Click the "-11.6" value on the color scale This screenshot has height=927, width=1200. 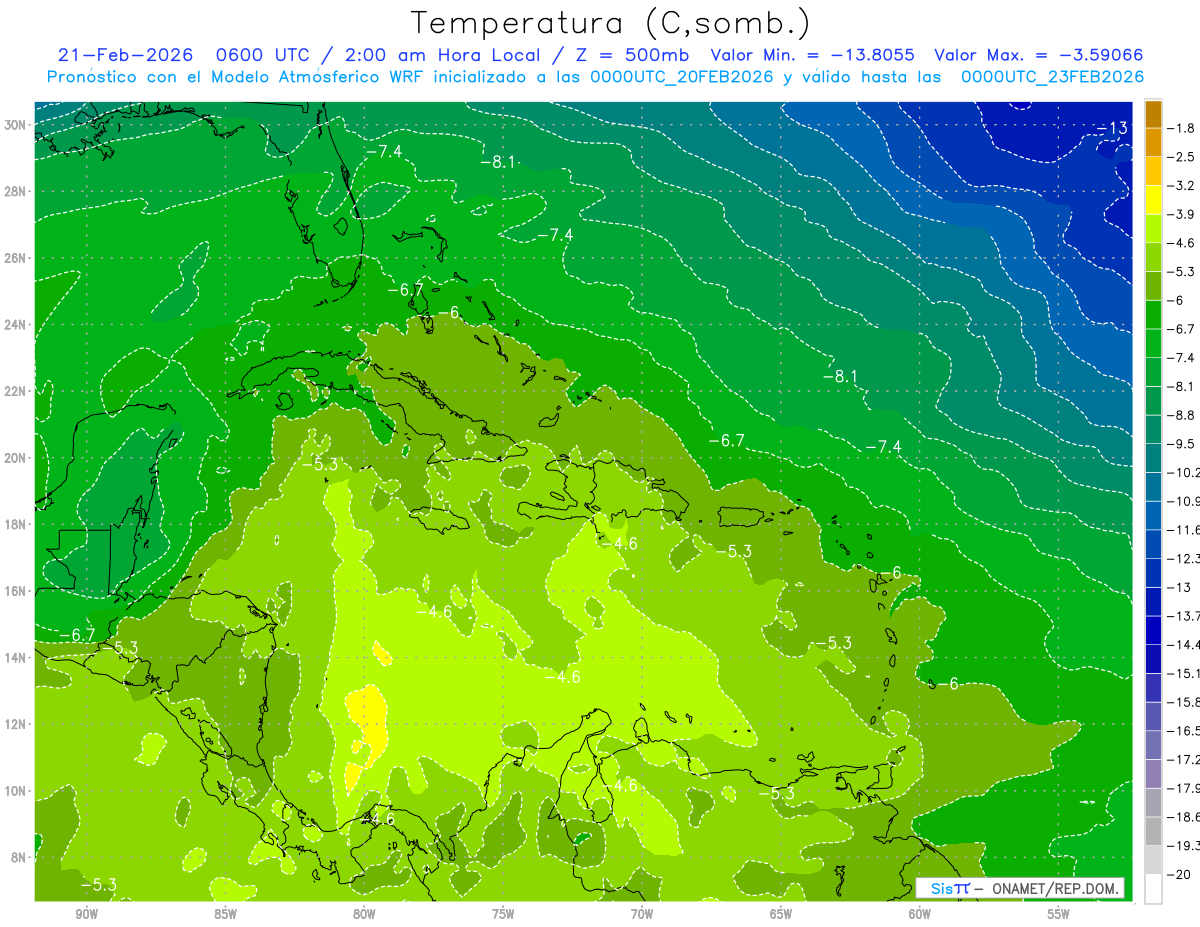[1182, 529]
